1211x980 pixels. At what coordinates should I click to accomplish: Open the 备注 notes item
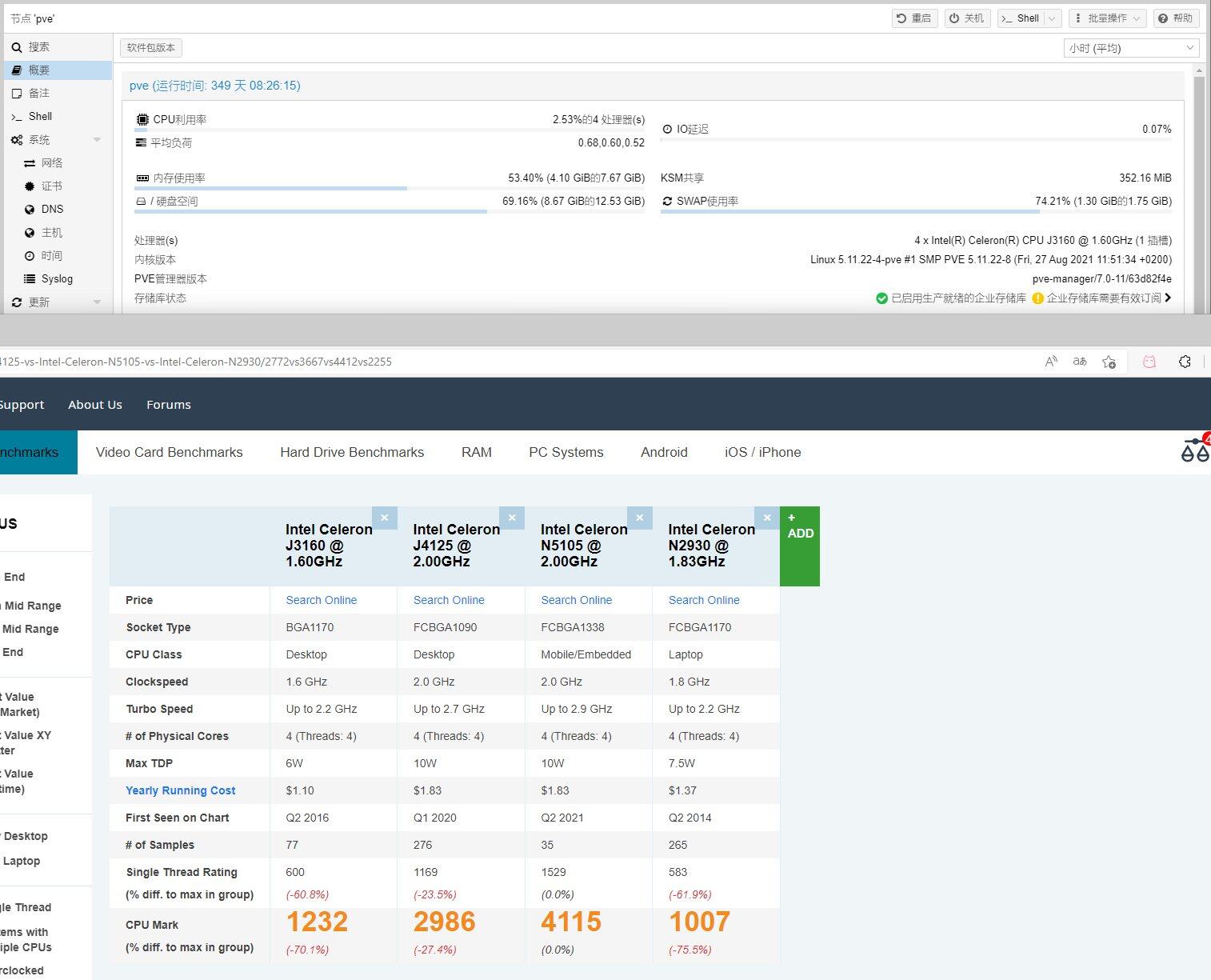click(x=58, y=94)
